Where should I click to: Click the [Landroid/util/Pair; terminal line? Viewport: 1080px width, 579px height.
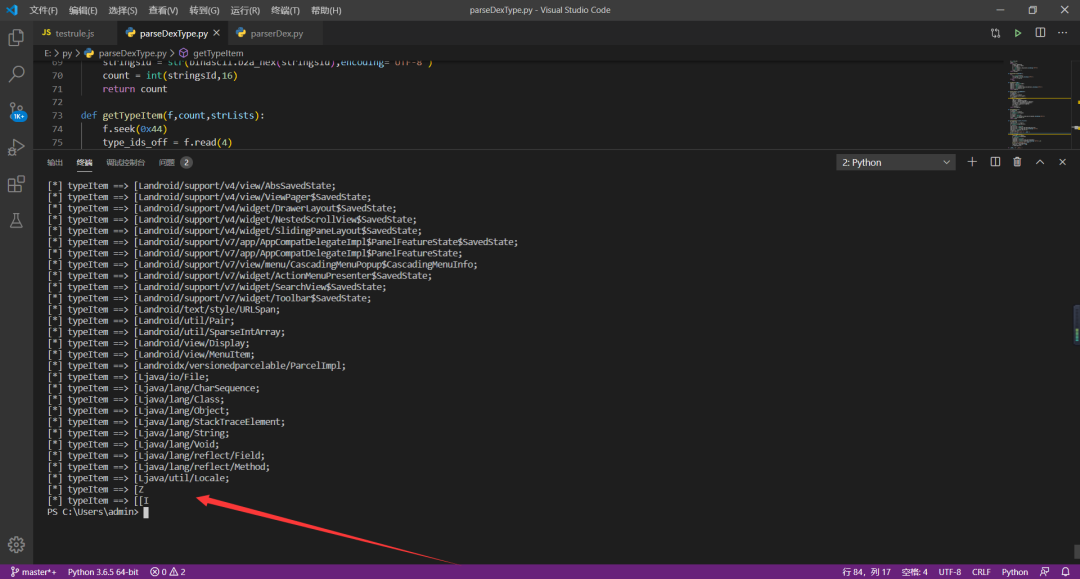tap(141, 321)
